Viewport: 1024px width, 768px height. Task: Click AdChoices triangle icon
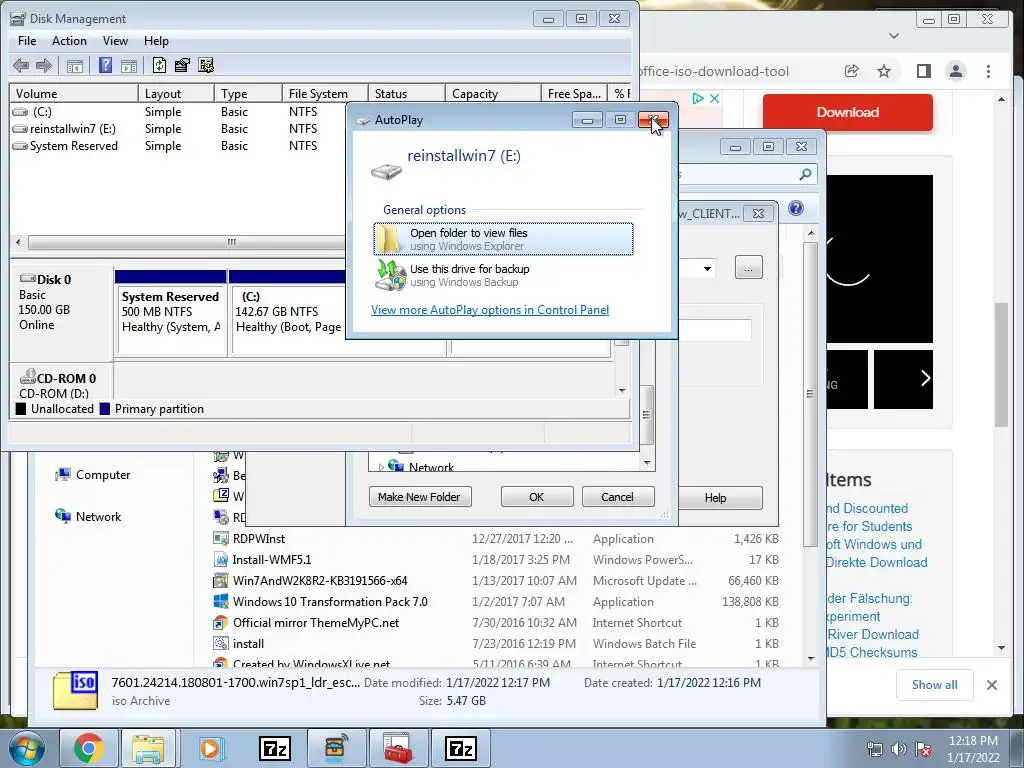[x=698, y=99]
